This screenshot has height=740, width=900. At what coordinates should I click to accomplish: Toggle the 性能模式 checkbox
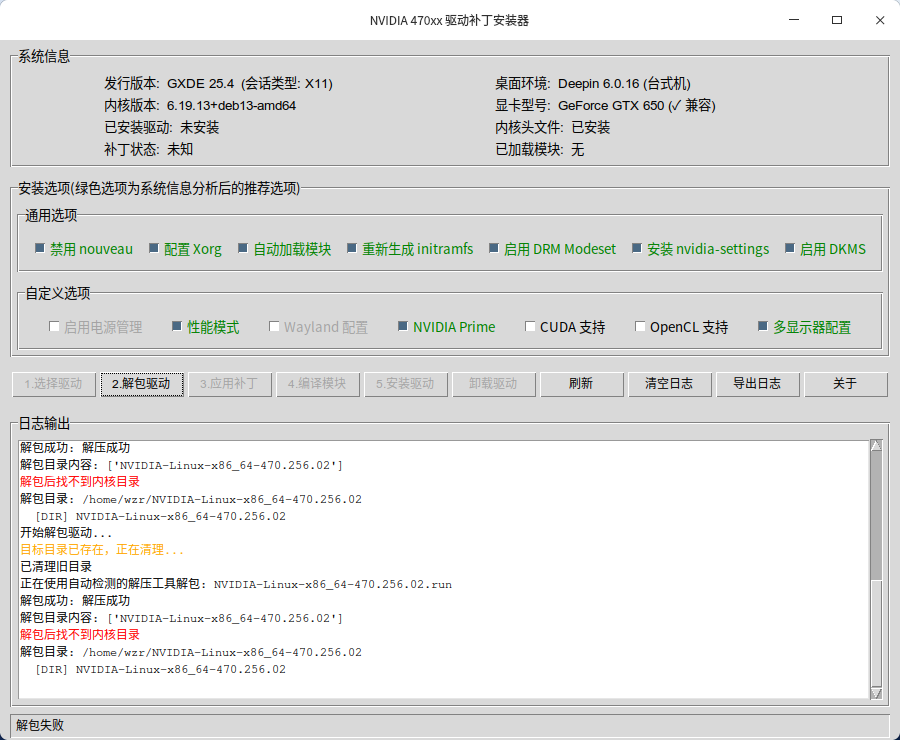click(x=177, y=327)
